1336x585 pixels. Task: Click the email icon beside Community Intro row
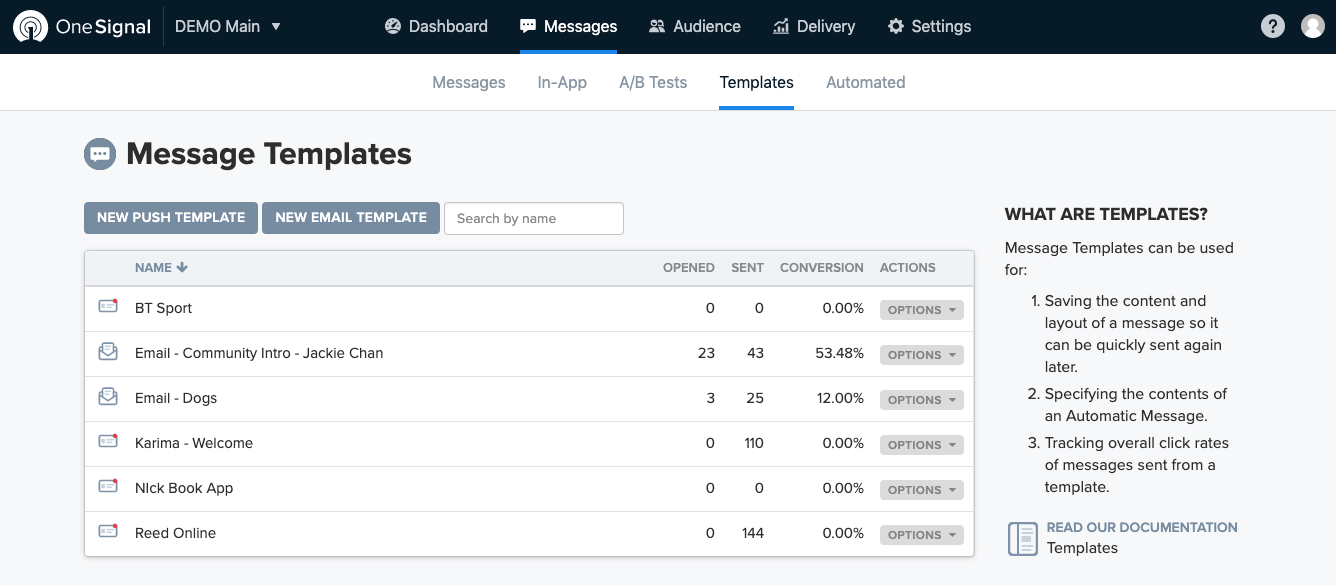point(108,352)
